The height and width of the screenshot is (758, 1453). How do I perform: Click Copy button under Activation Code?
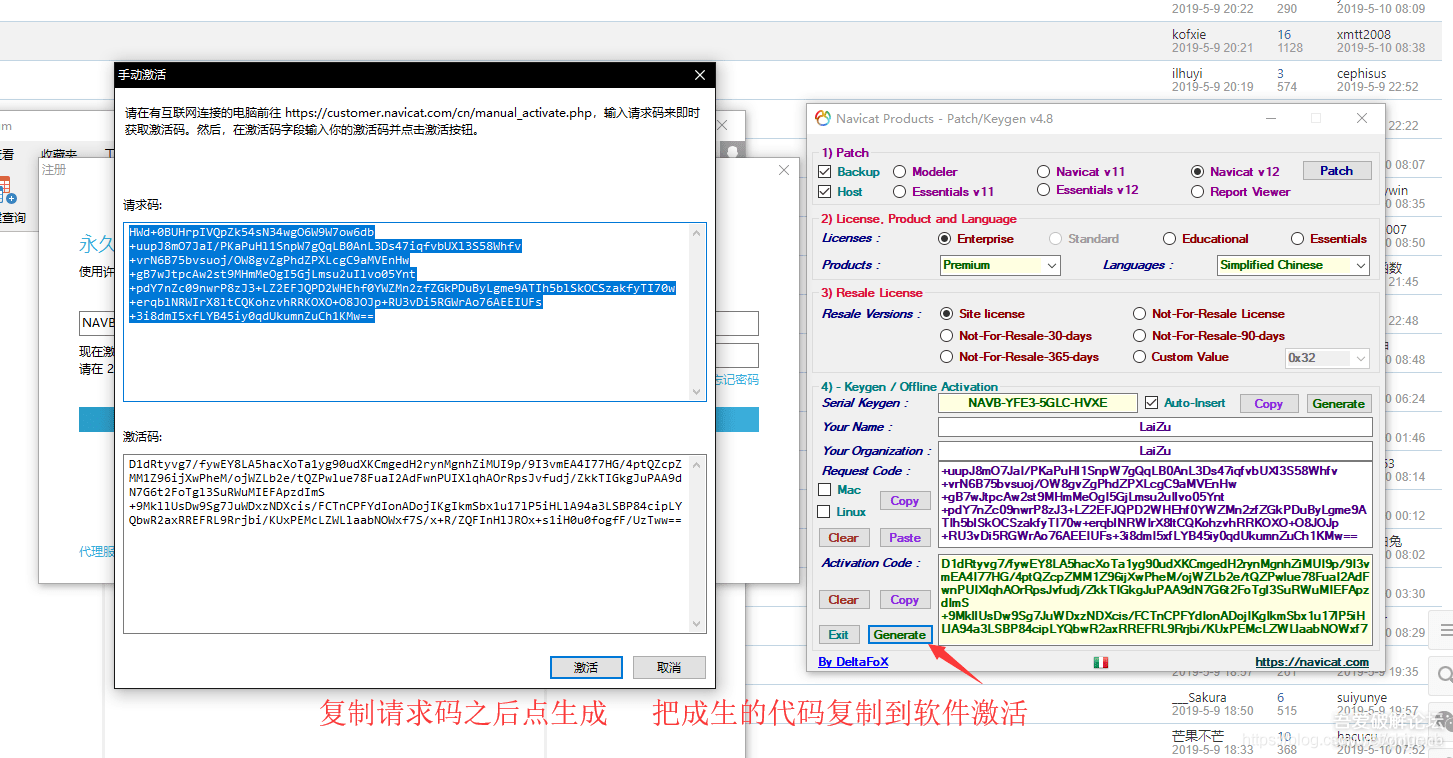[904, 600]
